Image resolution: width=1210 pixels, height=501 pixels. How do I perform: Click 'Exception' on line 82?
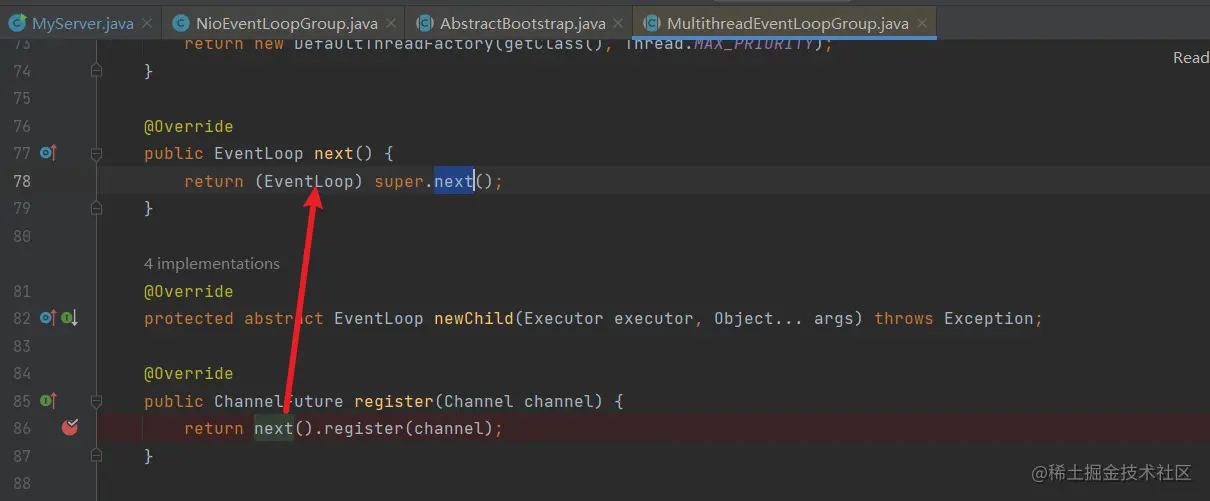(989, 318)
